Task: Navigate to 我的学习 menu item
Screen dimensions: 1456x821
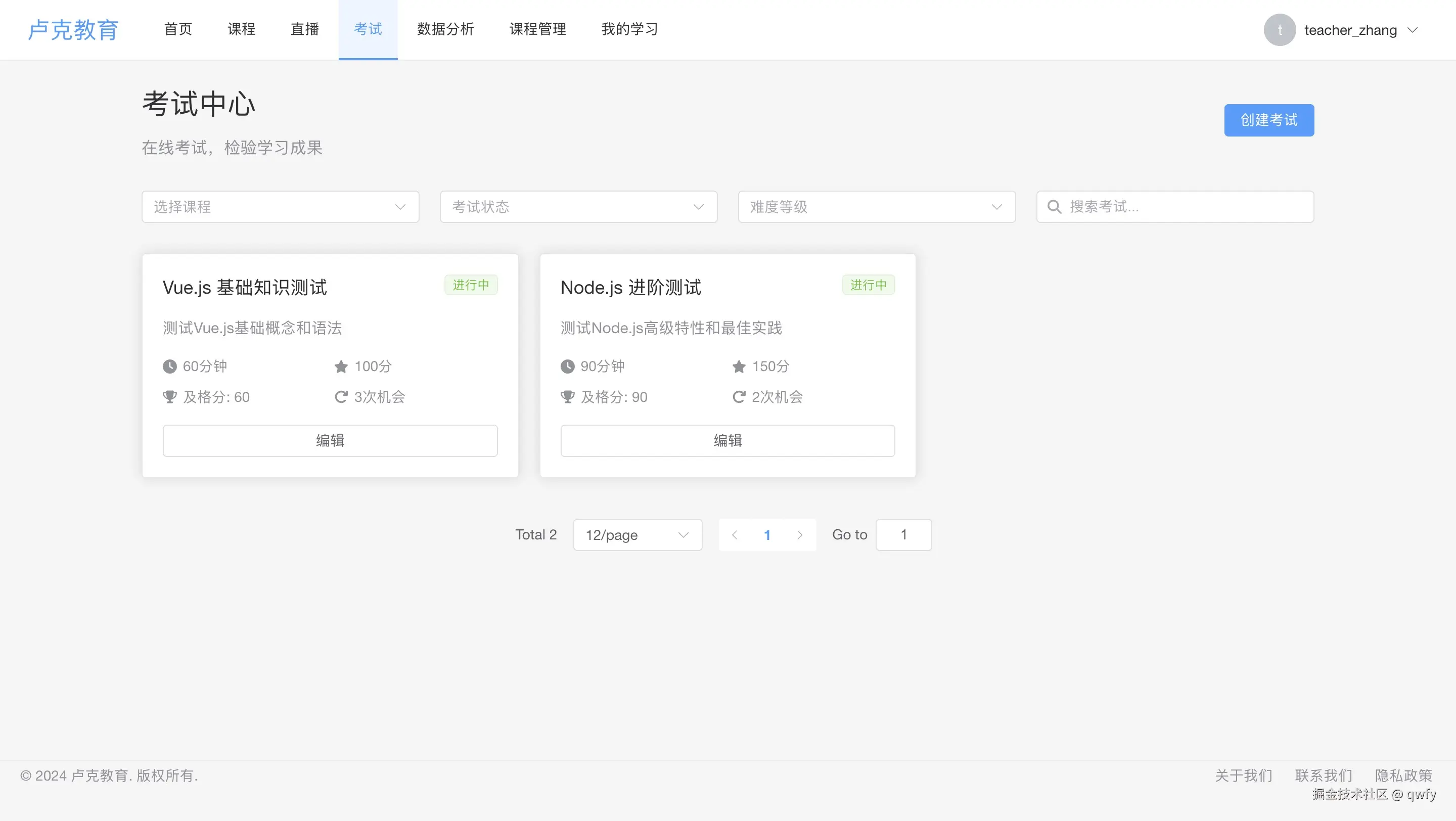Action: [629, 29]
